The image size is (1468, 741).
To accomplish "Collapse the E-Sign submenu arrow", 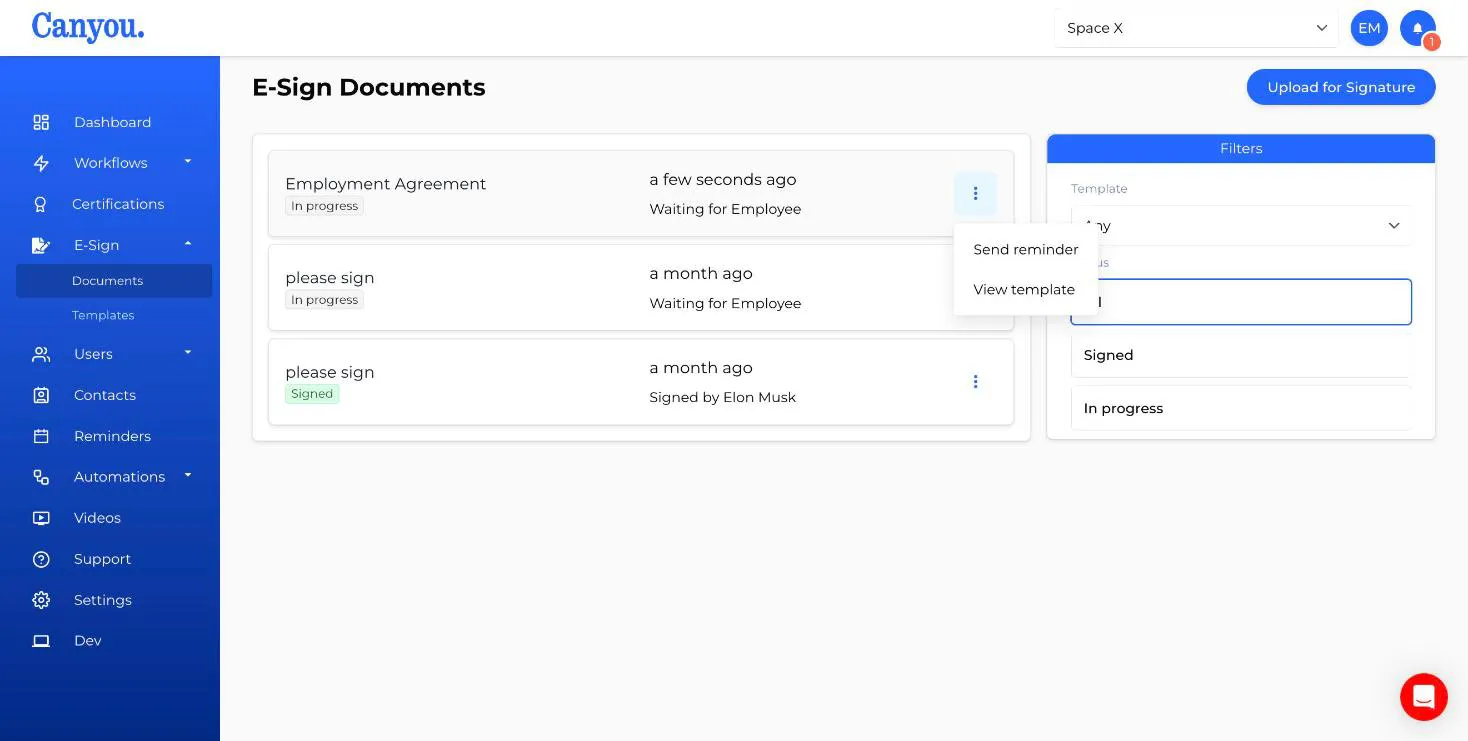I will (x=188, y=244).
